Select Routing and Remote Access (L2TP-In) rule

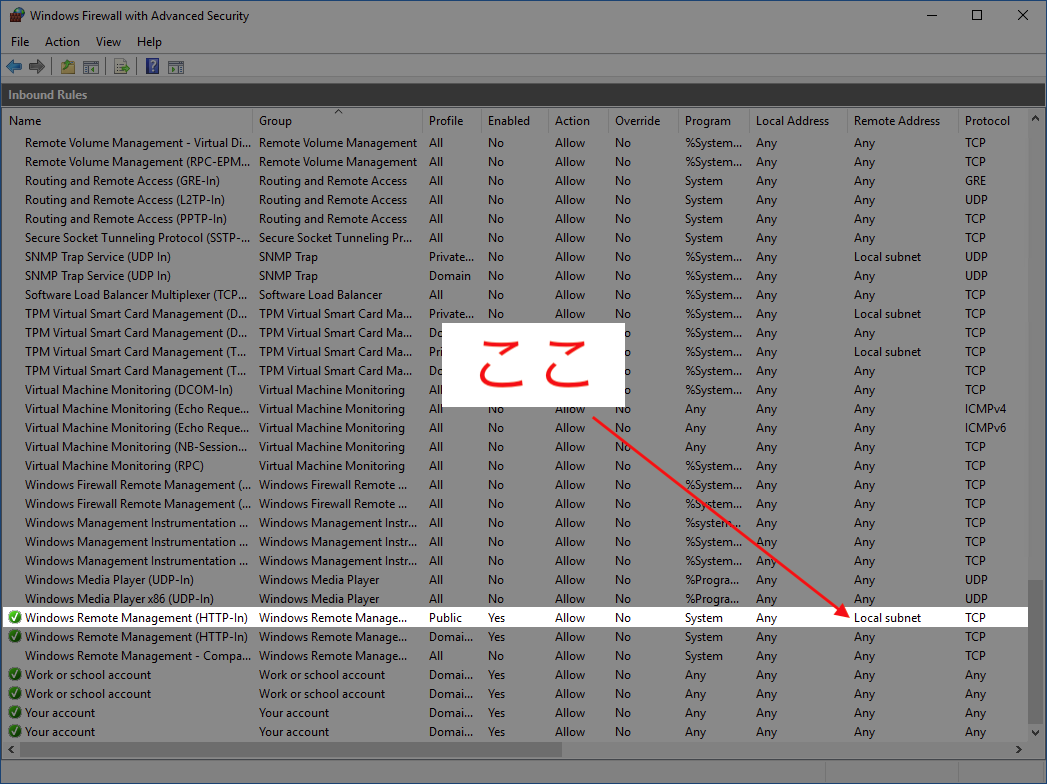pyautogui.click(x=514, y=200)
